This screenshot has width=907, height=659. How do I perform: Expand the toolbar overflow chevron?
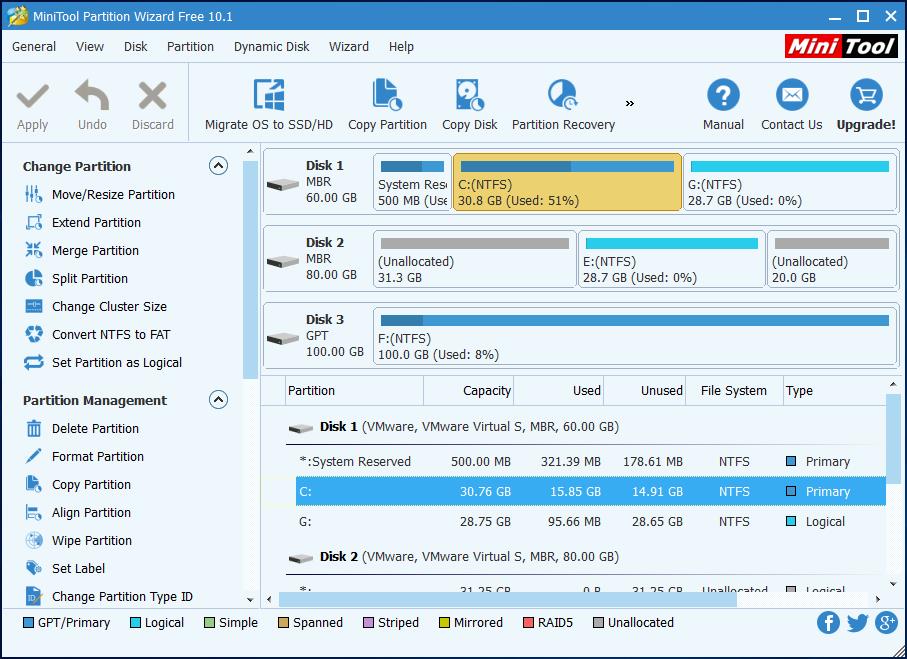pyautogui.click(x=630, y=103)
